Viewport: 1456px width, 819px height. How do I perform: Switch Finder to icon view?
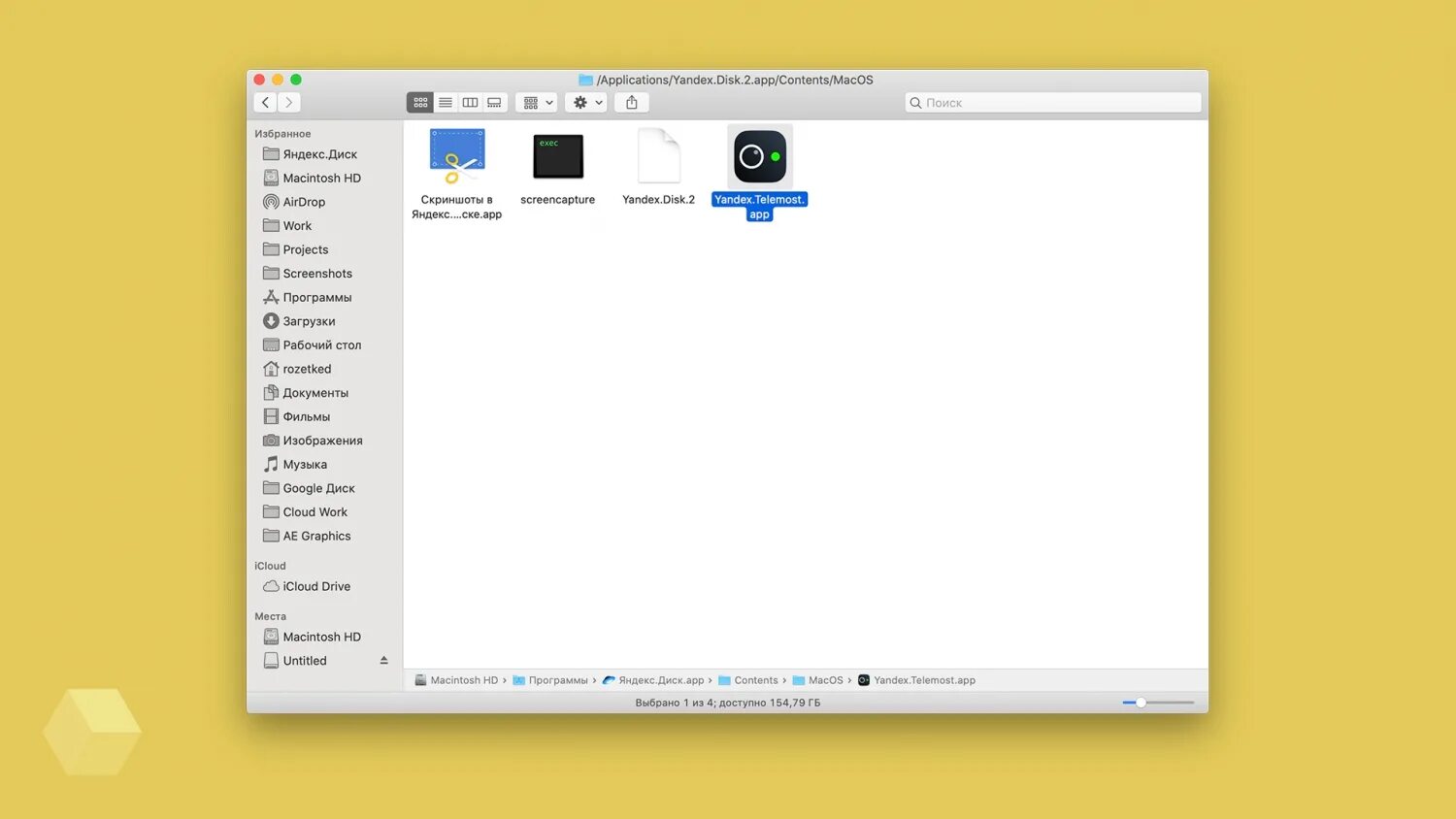click(x=420, y=102)
